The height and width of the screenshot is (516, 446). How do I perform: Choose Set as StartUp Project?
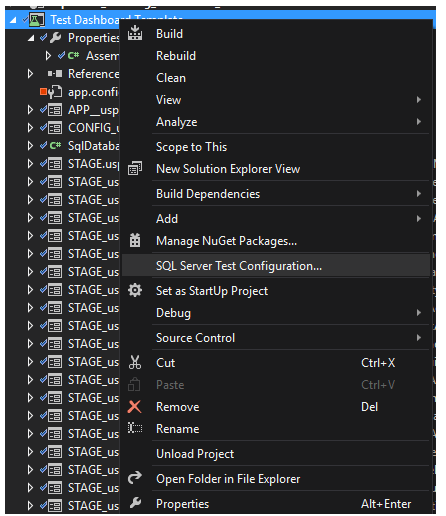(x=276, y=291)
